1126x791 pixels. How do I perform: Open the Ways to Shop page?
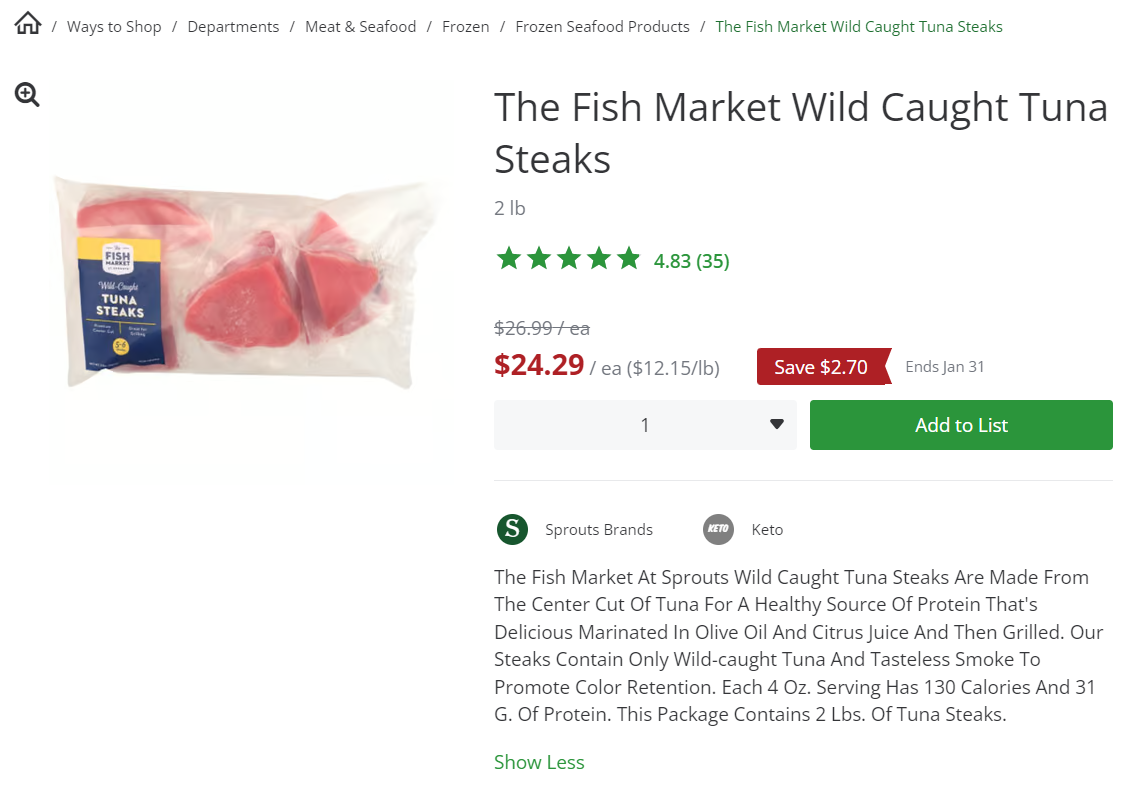(114, 26)
